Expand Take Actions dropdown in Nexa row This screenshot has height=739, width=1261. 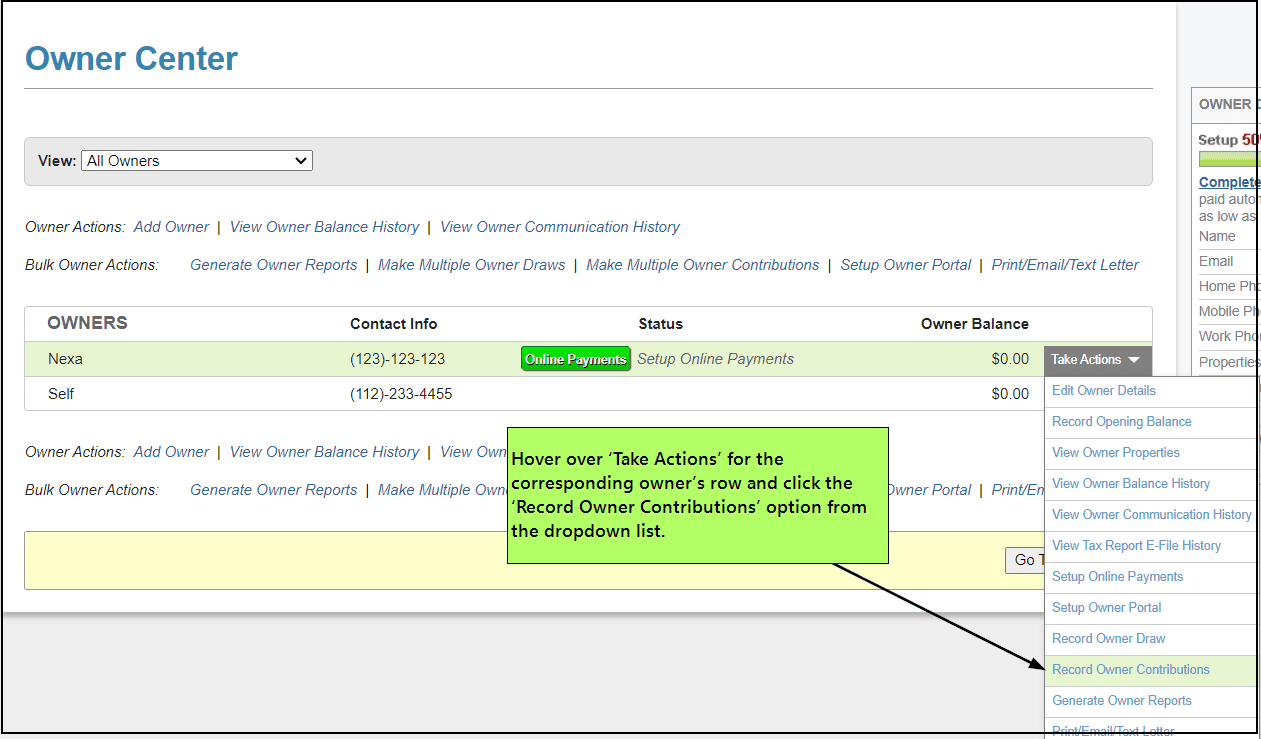[x=1096, y=360]
